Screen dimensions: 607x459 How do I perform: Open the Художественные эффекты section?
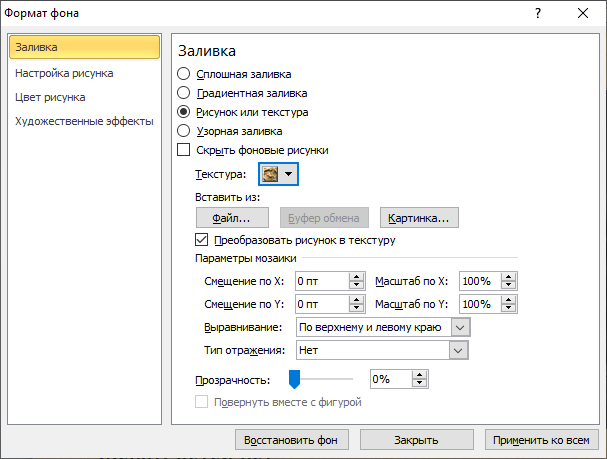(84, 121)
